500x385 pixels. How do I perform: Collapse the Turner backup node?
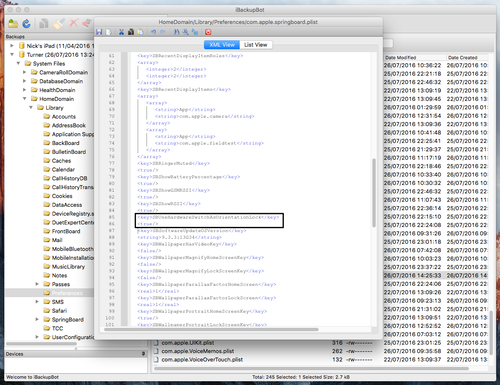(12, 54)
